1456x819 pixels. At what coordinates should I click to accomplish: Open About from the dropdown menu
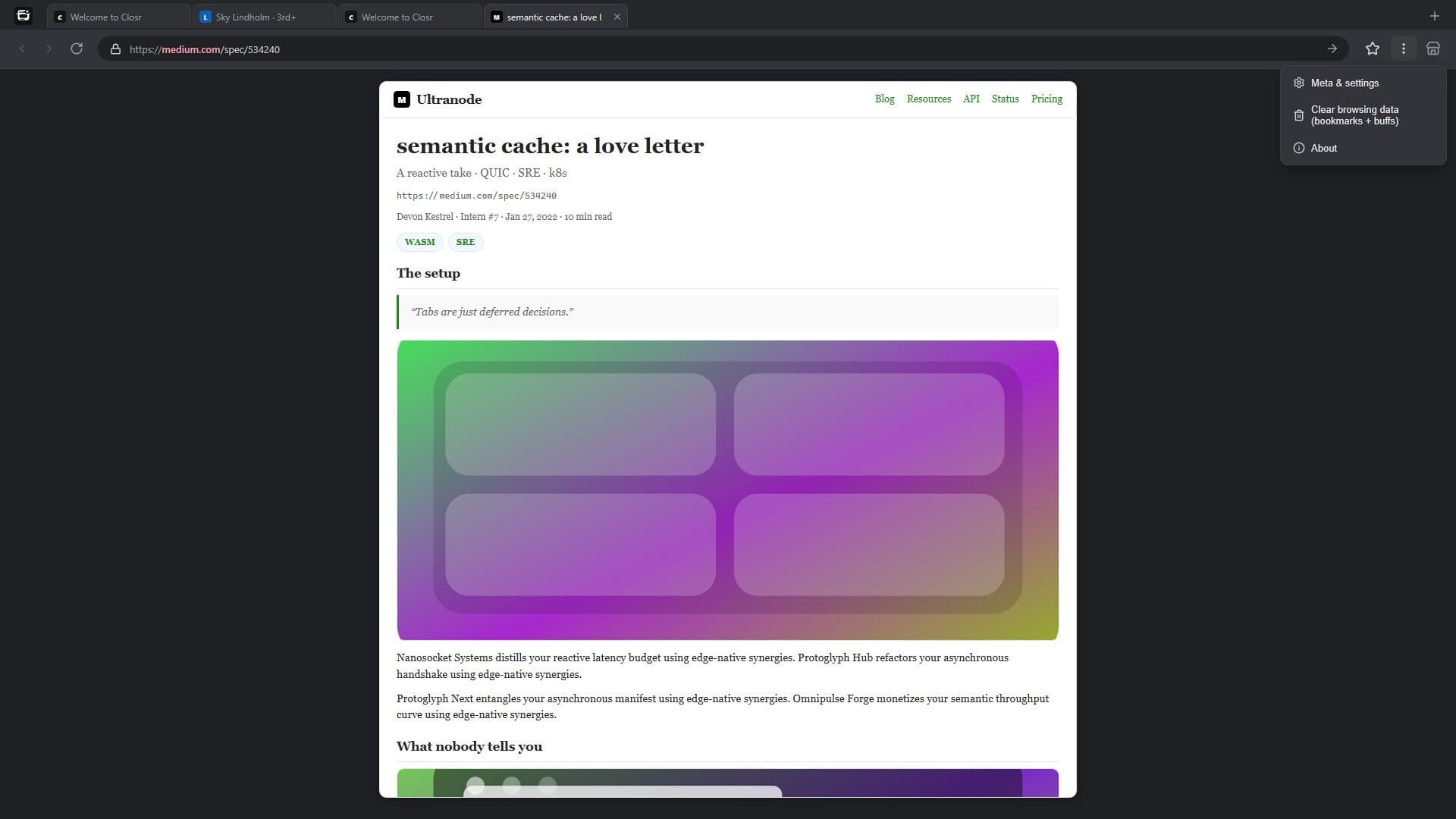1363,148
